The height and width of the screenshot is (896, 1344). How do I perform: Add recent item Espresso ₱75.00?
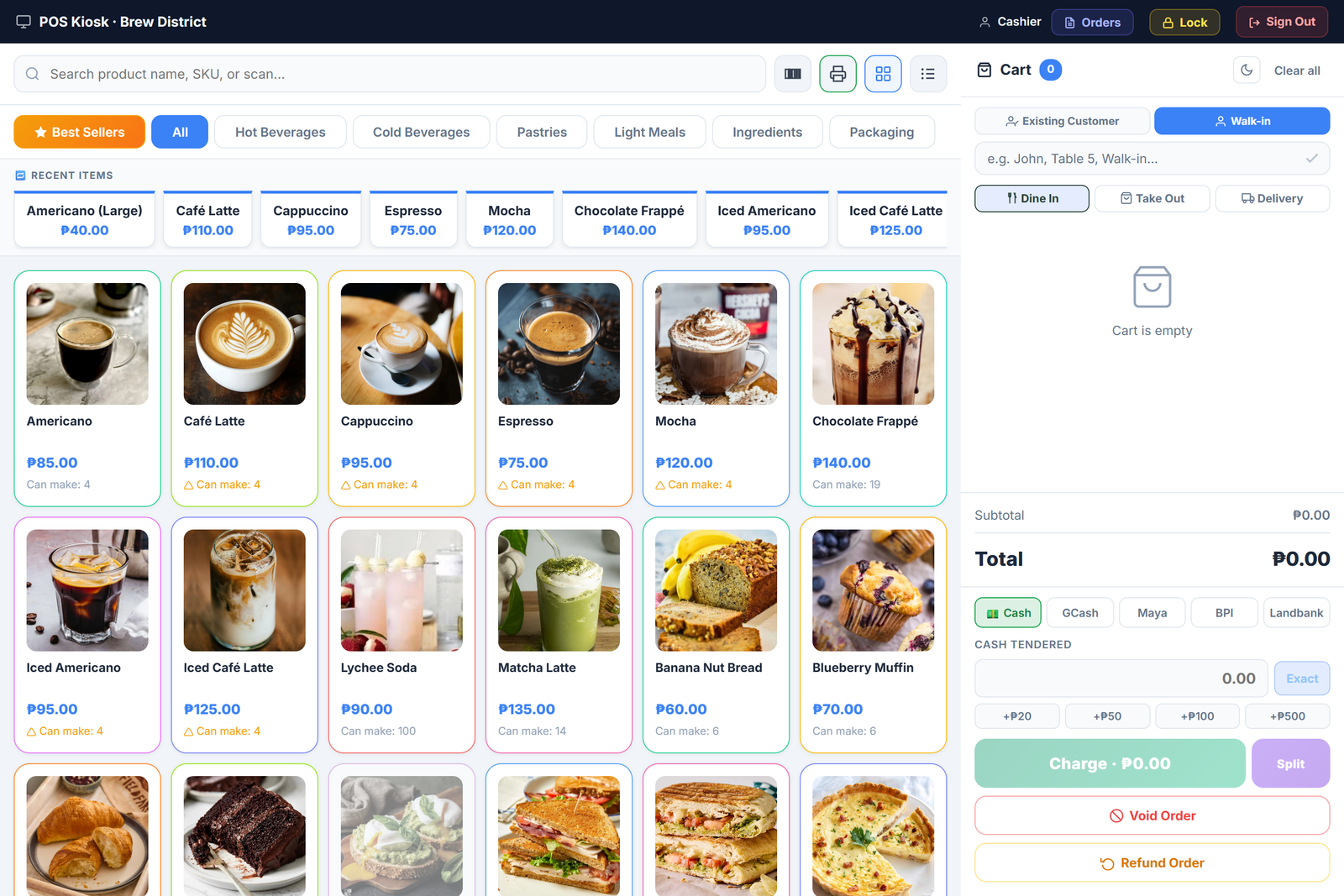click(x=413, y=220)
